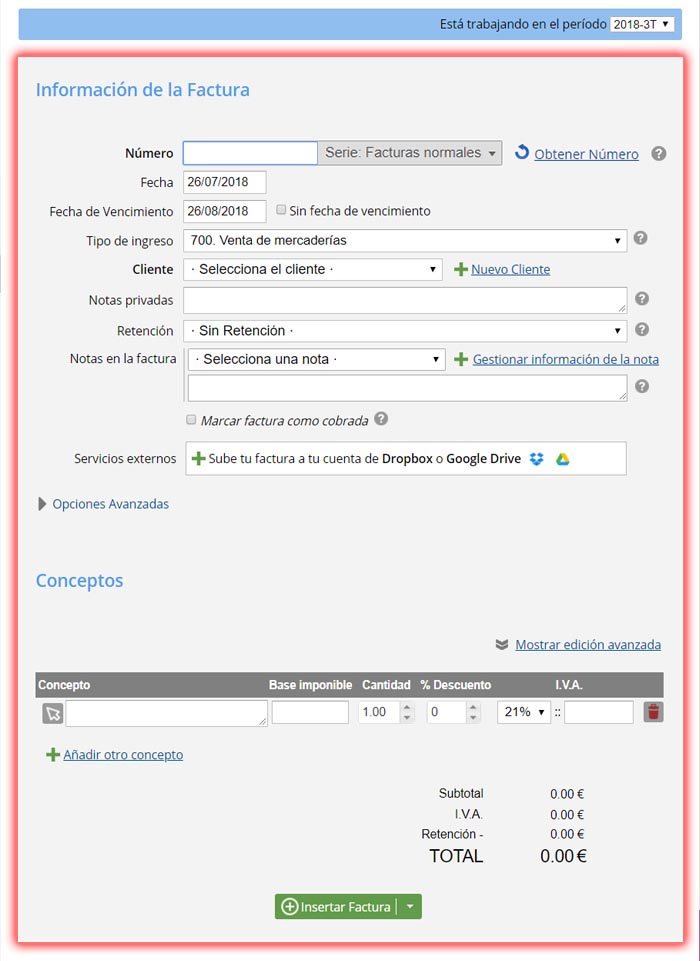Click the help icon beside Marcar factura como cobrada
Viewport: 700px width, 961px height.
381,420
